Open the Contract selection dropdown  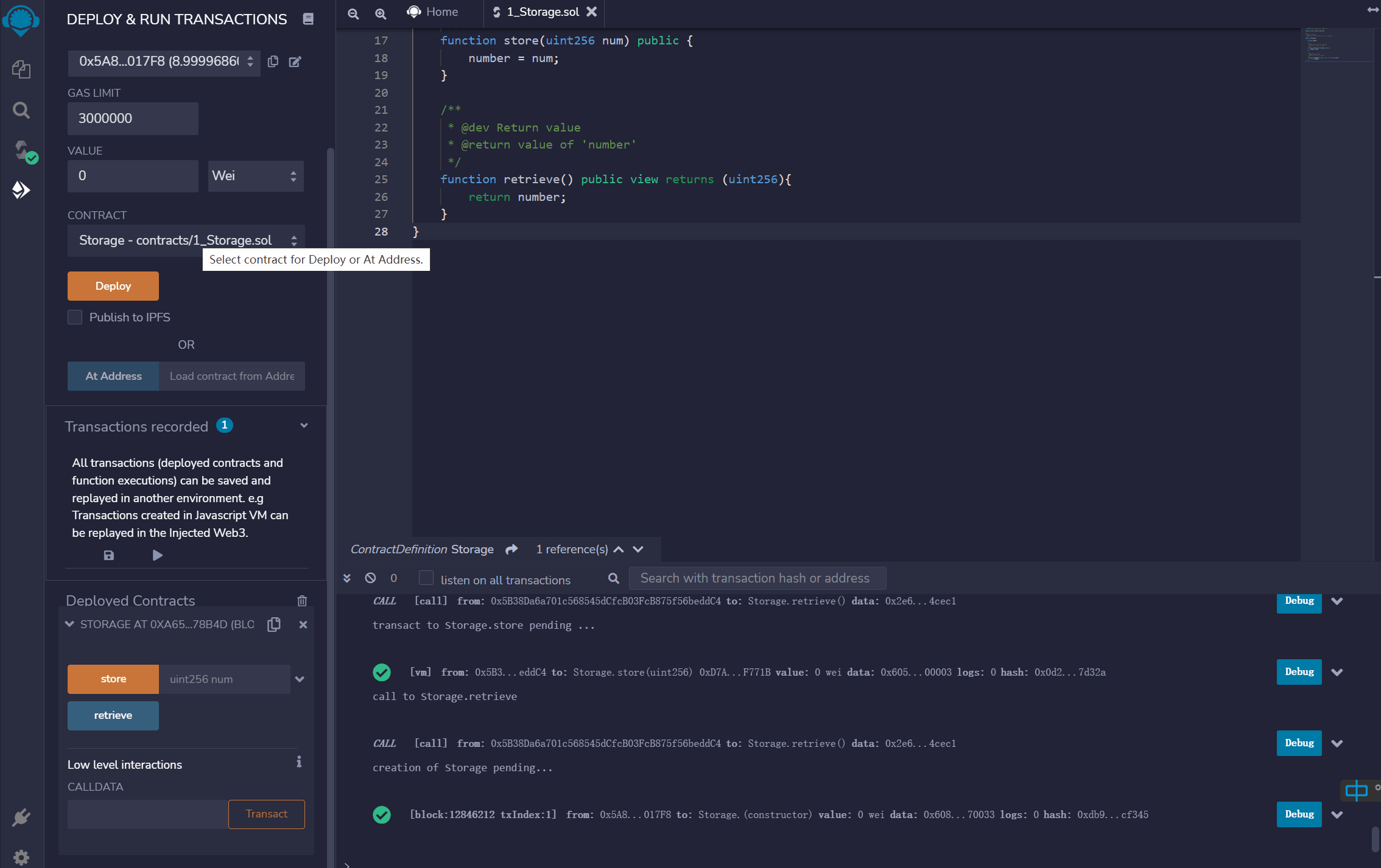[186, 240]
